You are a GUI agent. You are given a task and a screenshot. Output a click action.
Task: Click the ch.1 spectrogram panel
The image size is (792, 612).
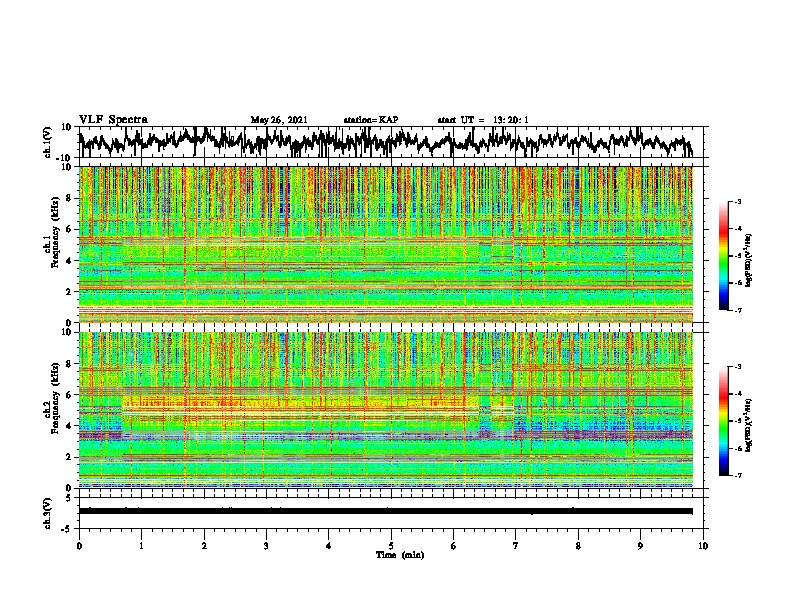(386, 244)
